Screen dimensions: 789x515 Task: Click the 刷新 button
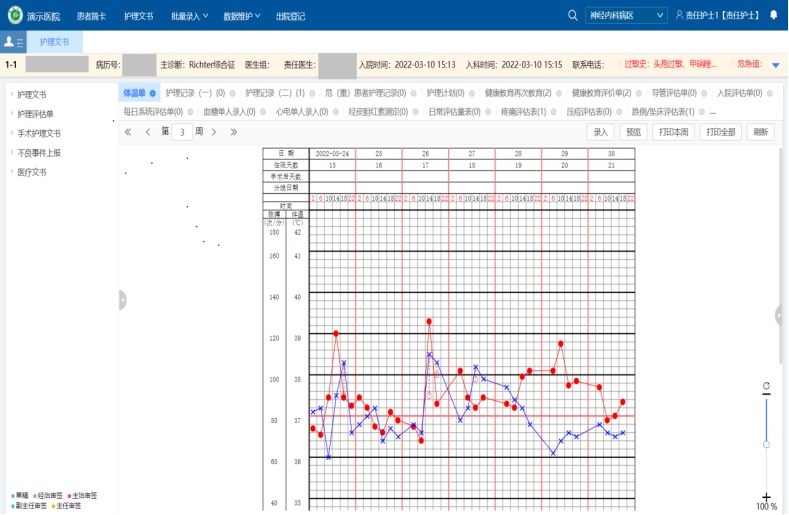coord(761,132)
